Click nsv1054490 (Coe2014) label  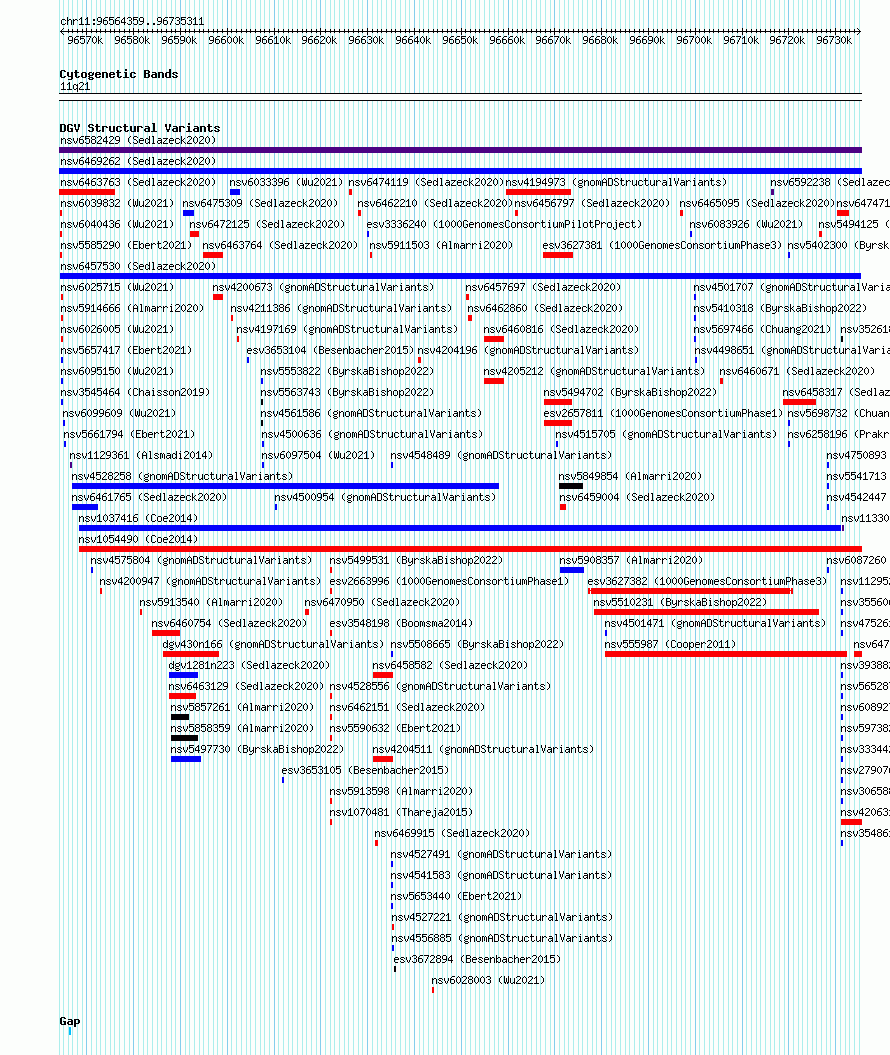coord(138,540)
